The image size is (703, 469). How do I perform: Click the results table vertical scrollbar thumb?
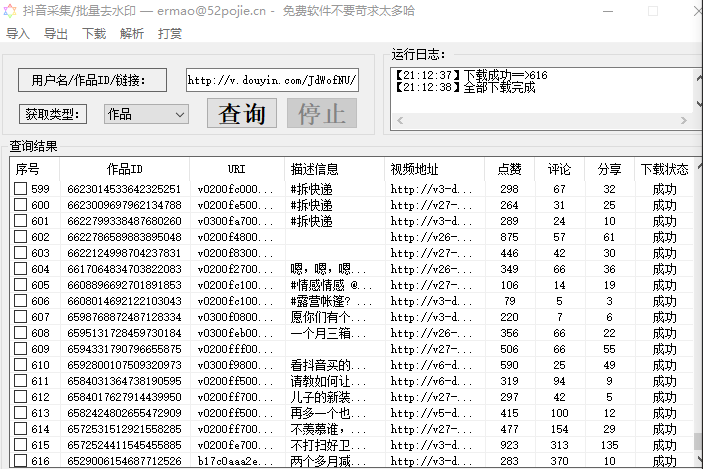tap(698, 441)
